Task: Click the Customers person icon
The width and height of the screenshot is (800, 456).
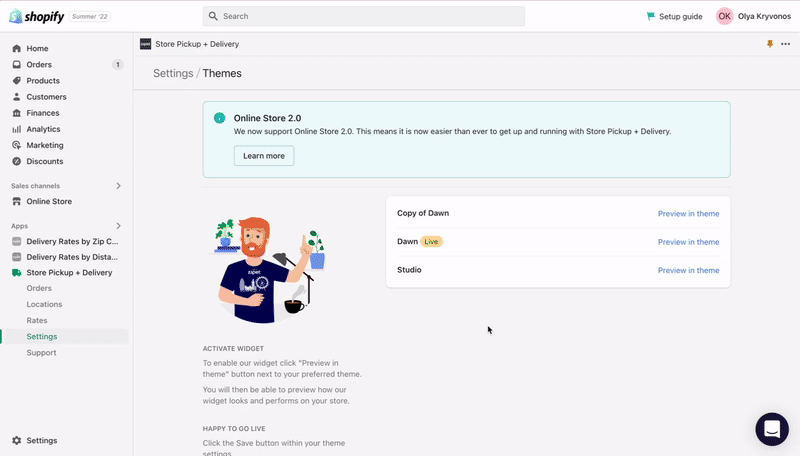Action: click(17, 97)
